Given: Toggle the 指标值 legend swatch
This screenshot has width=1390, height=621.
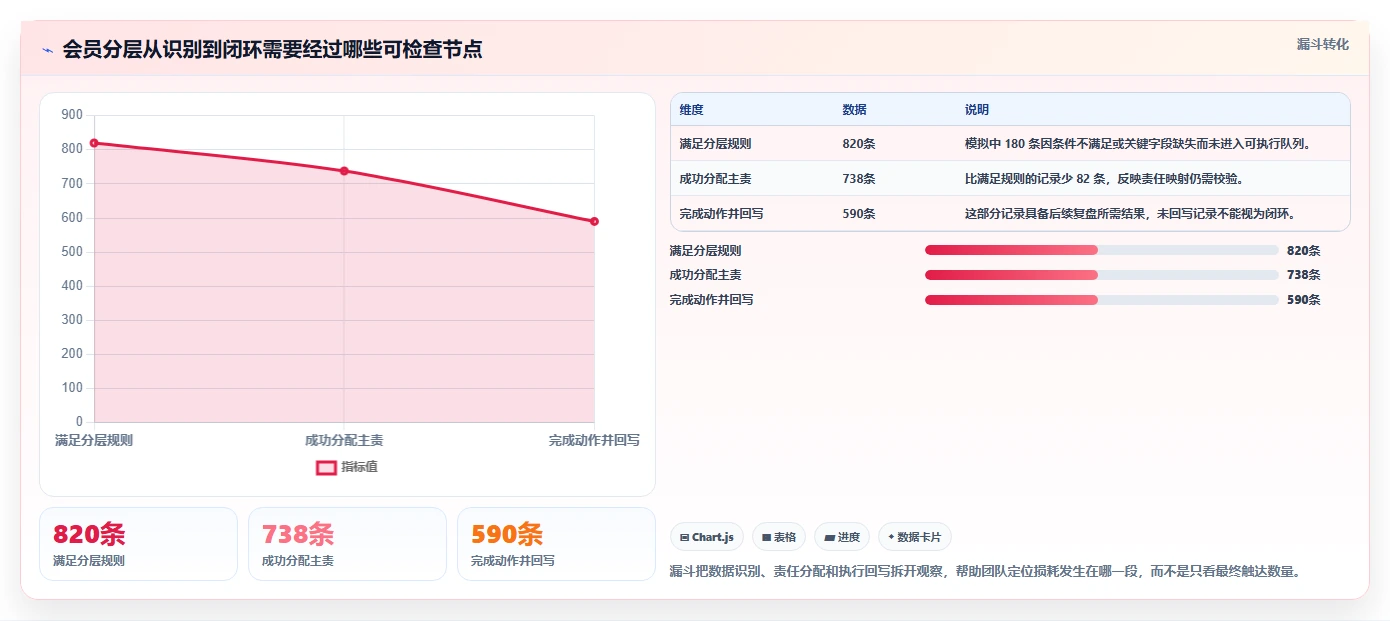Looking at the screenshot, I should point(327,467).
